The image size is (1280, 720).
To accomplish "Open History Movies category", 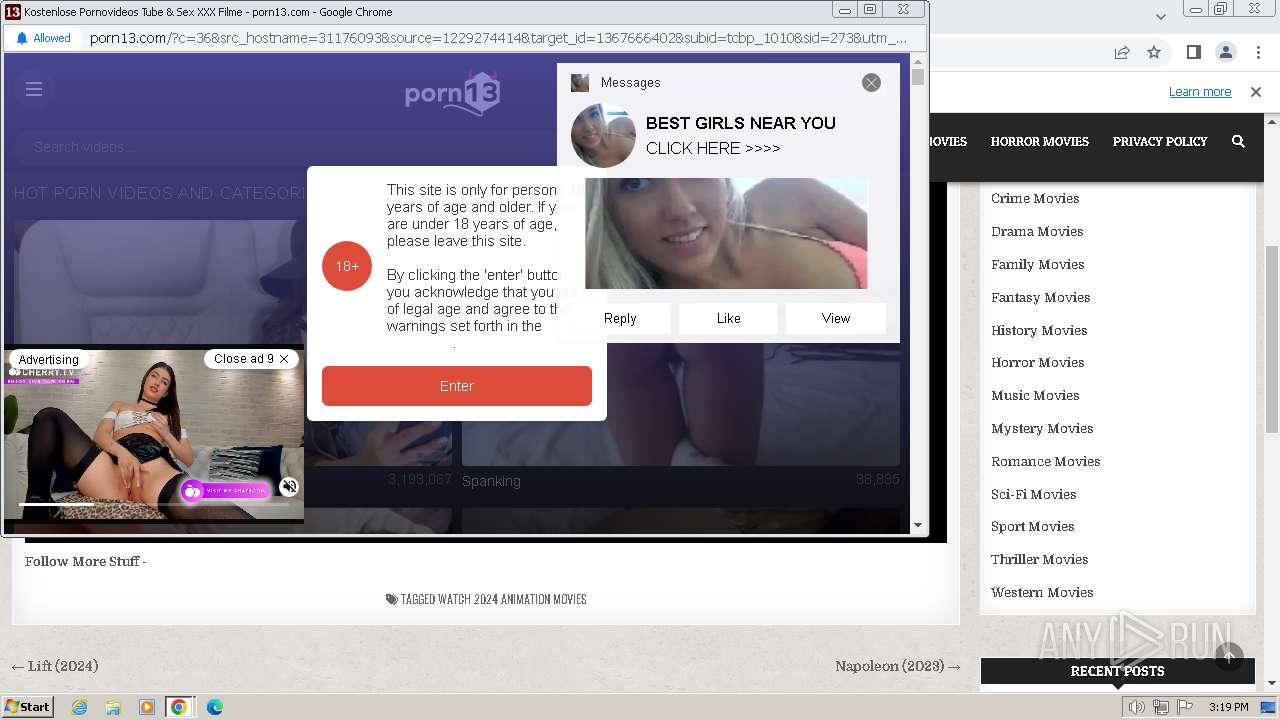I will click(1039, 330).
